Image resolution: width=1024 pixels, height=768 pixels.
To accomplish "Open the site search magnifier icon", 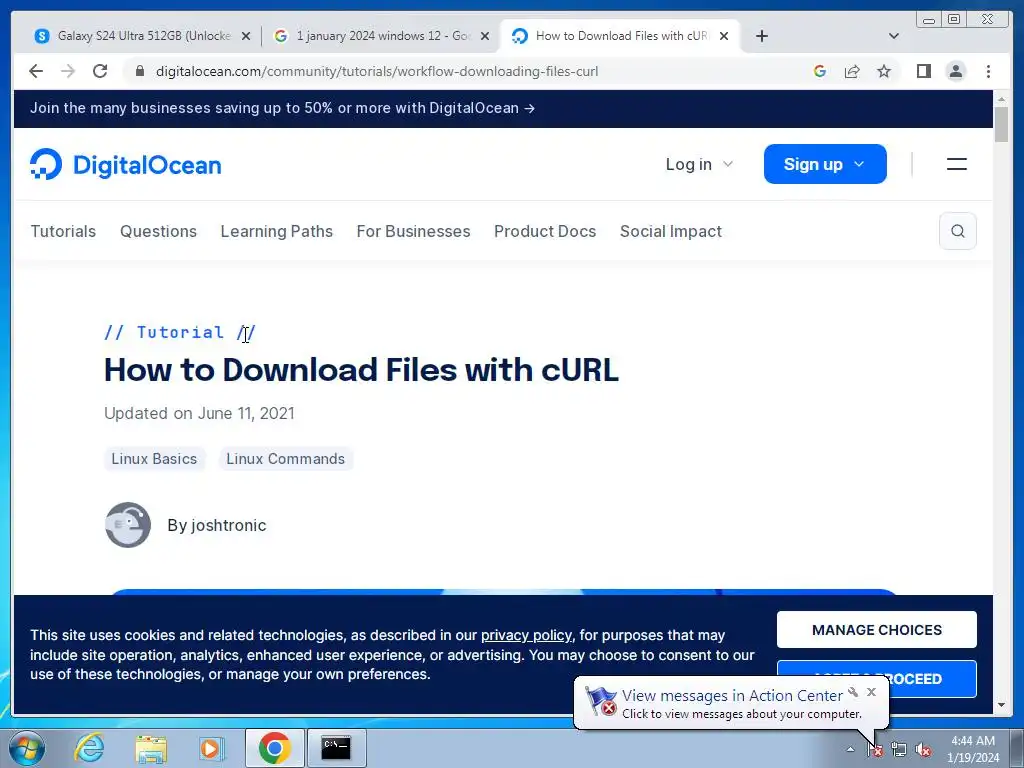I will [x=958, y=231].
